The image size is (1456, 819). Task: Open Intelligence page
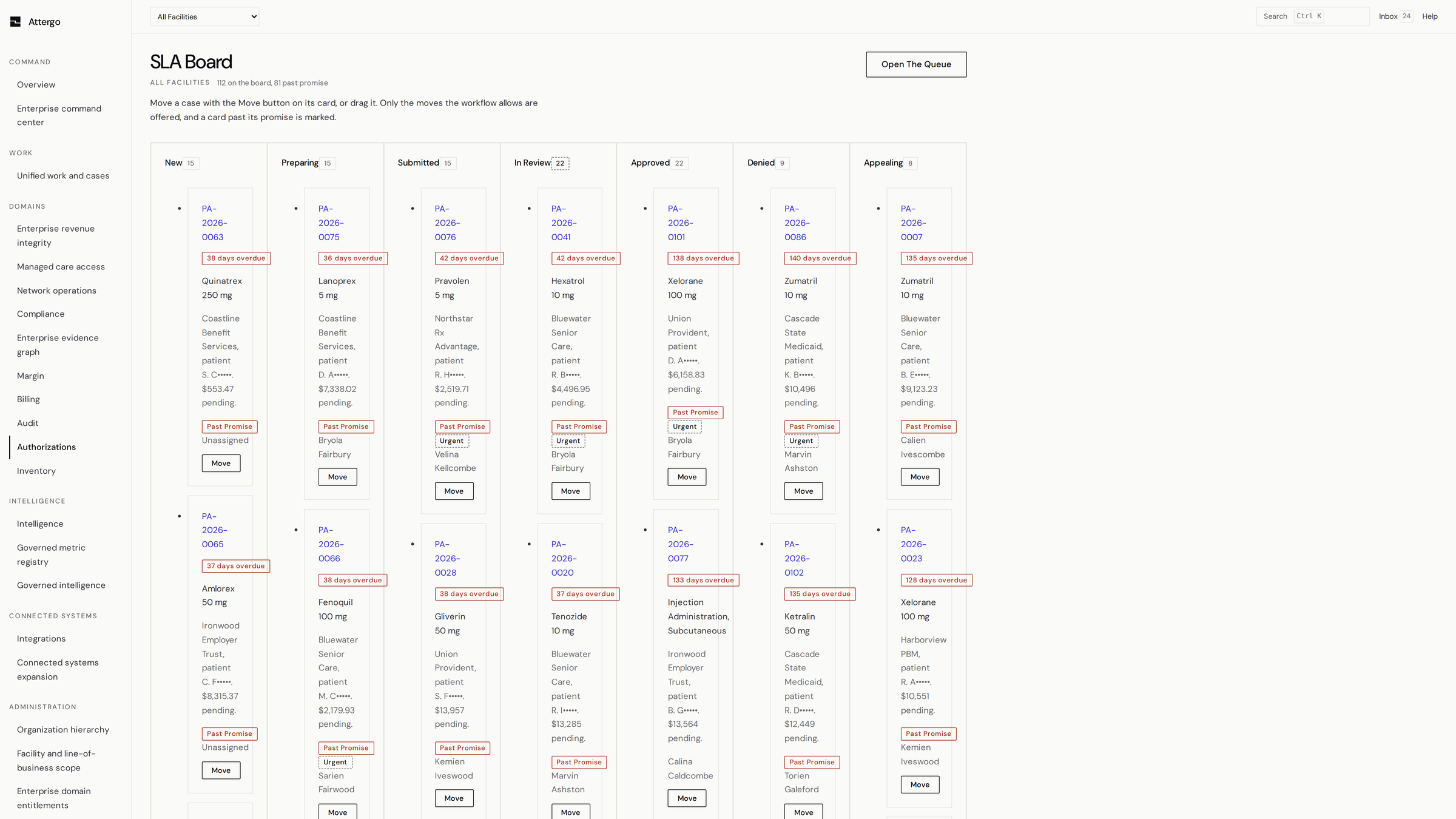[40, 524]
